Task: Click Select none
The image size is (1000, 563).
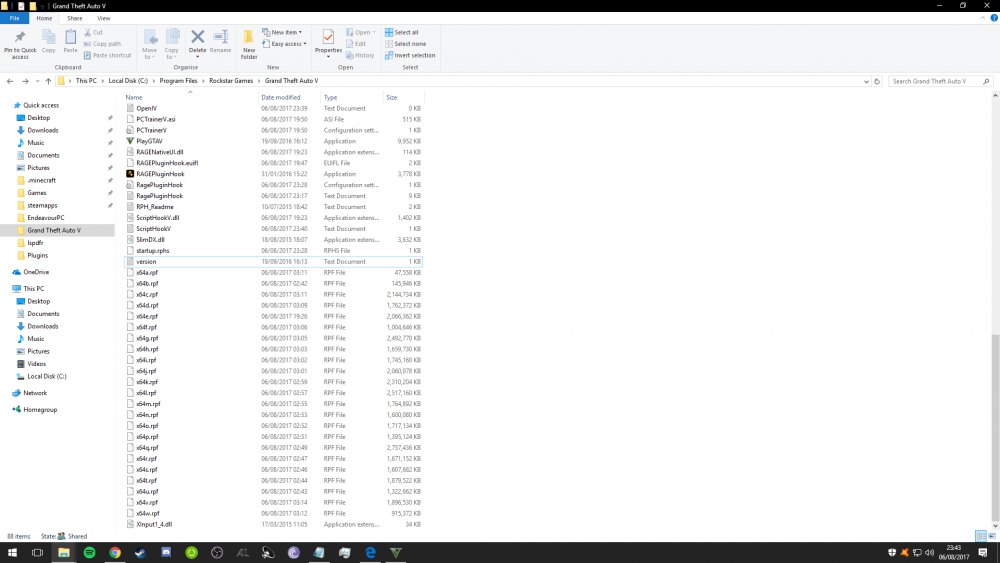Action: [x=406, y=44]
